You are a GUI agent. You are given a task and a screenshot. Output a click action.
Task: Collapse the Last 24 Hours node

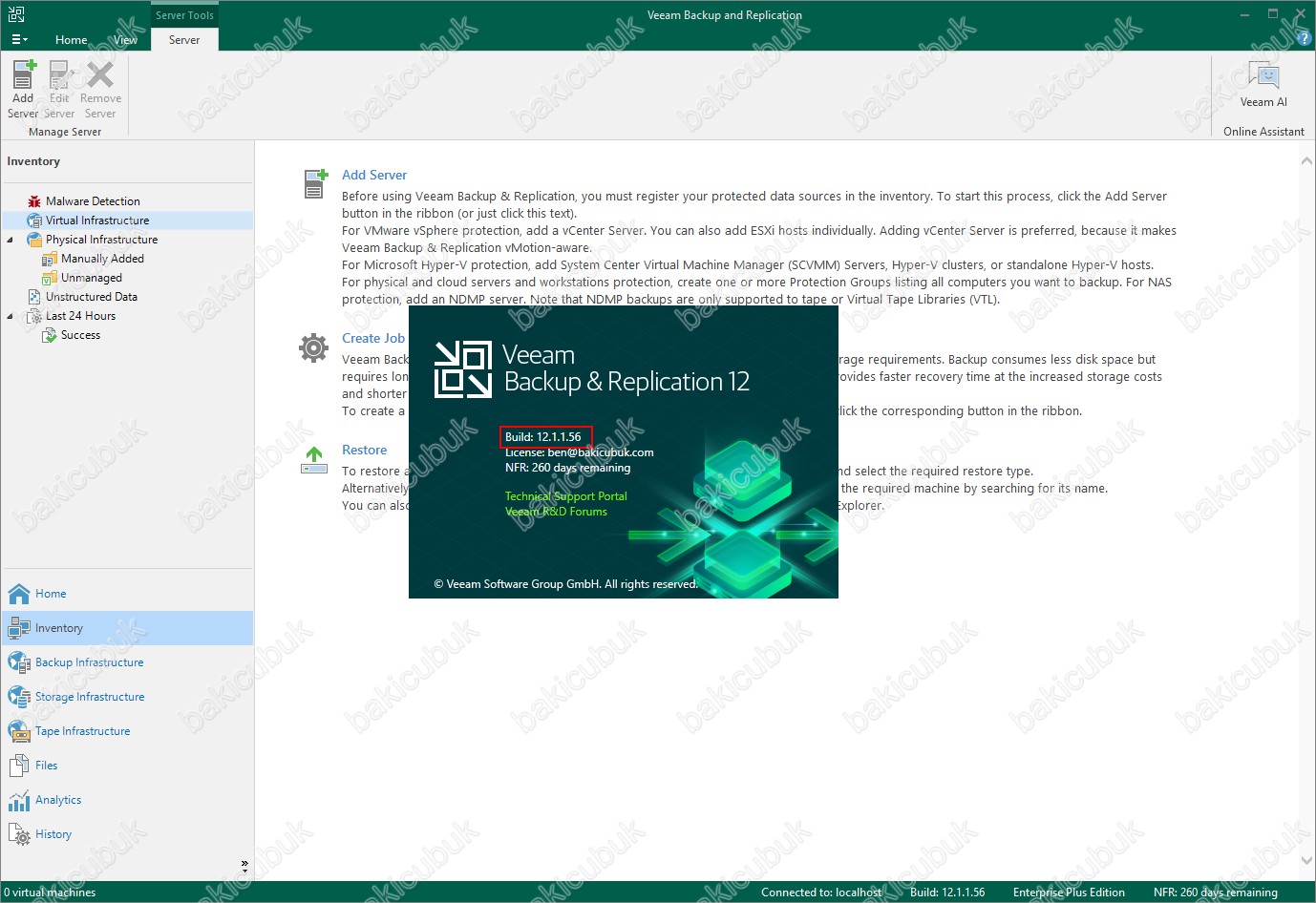coord(11,316)
